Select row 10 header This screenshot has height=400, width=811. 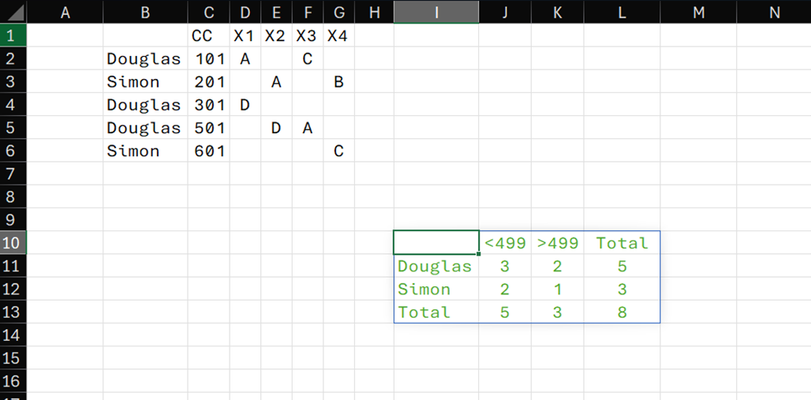click(x=13, y=243)
